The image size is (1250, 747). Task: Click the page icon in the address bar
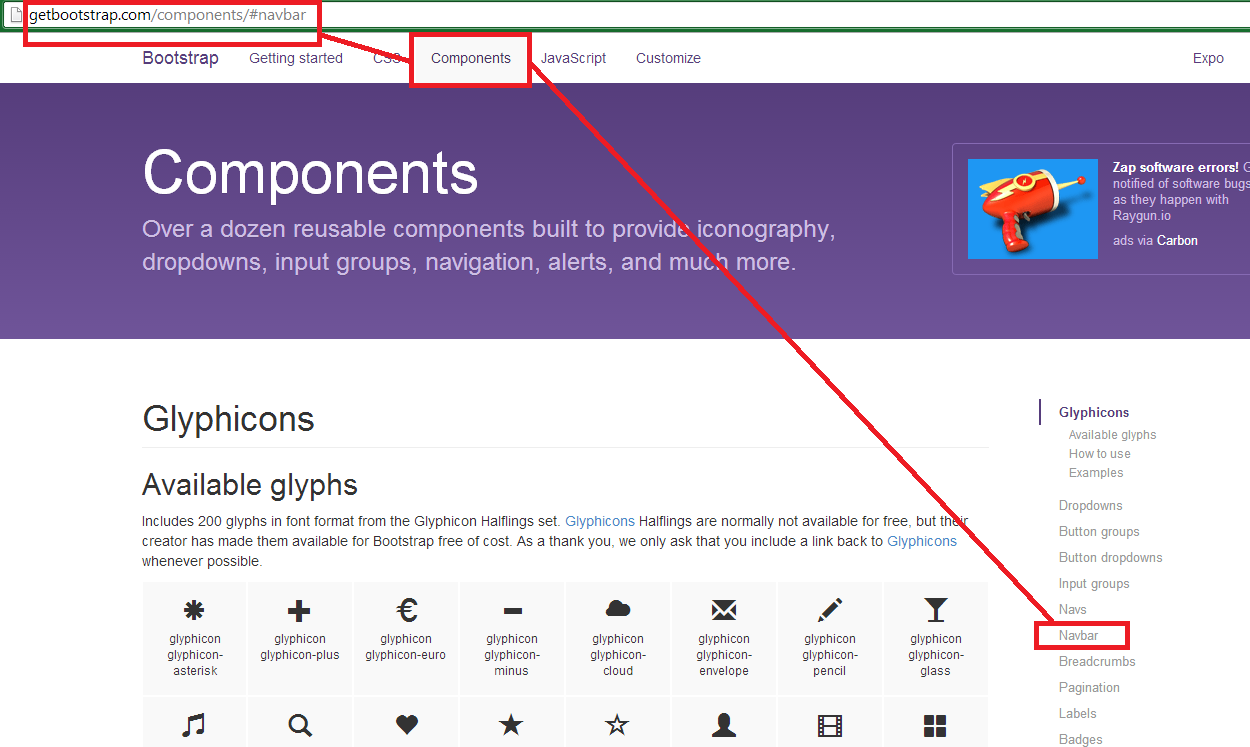pyautogui.click(x=15, y=15)
